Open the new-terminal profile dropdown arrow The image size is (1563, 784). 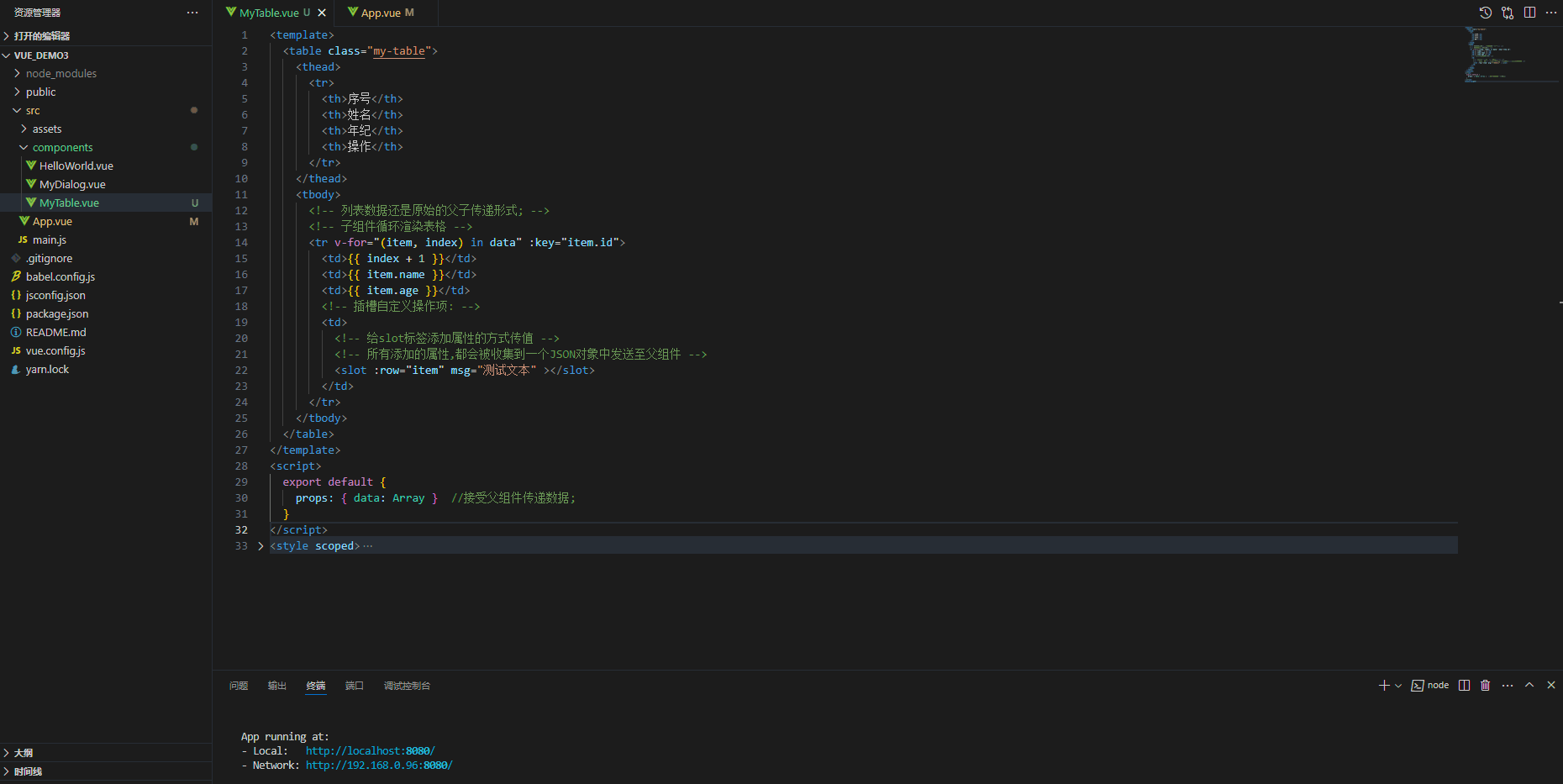(1398, 686)
